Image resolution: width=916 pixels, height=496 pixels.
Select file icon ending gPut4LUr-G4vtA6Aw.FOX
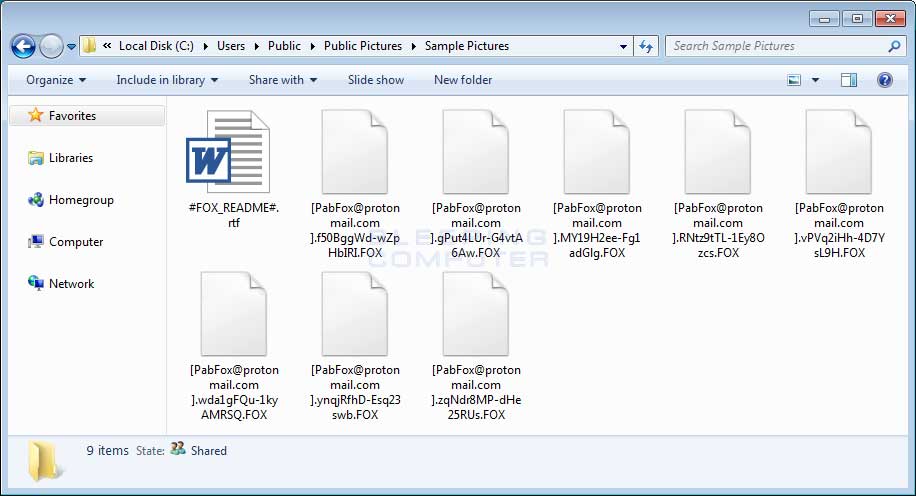[x=476, y=151]
